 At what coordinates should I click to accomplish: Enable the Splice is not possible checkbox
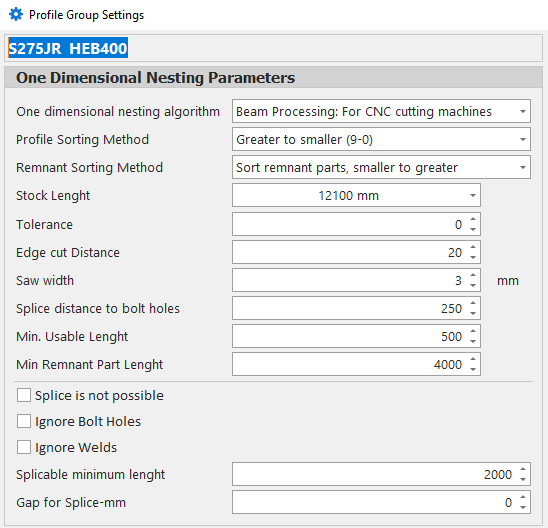click(x=24, y=395)
